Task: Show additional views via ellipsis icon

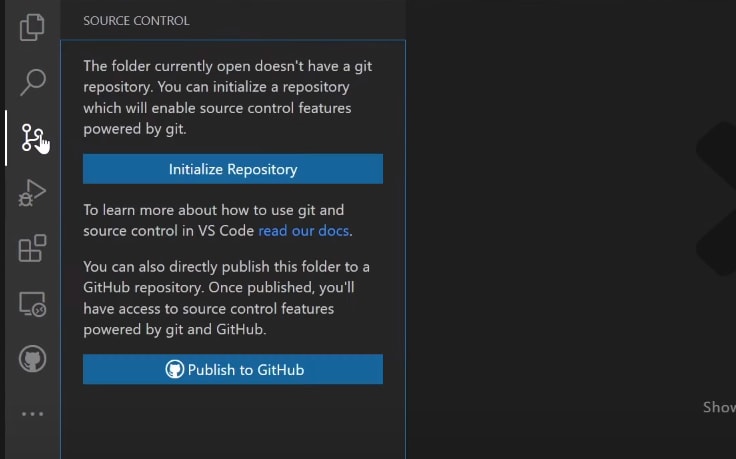Action: [32, 414]
